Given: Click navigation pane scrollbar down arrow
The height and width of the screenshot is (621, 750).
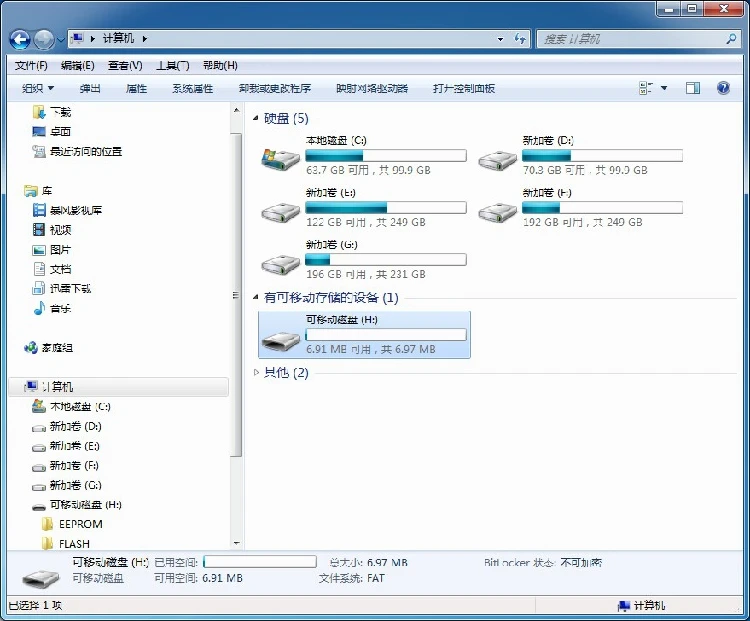Looking at the screenshot, I should 236,543.
